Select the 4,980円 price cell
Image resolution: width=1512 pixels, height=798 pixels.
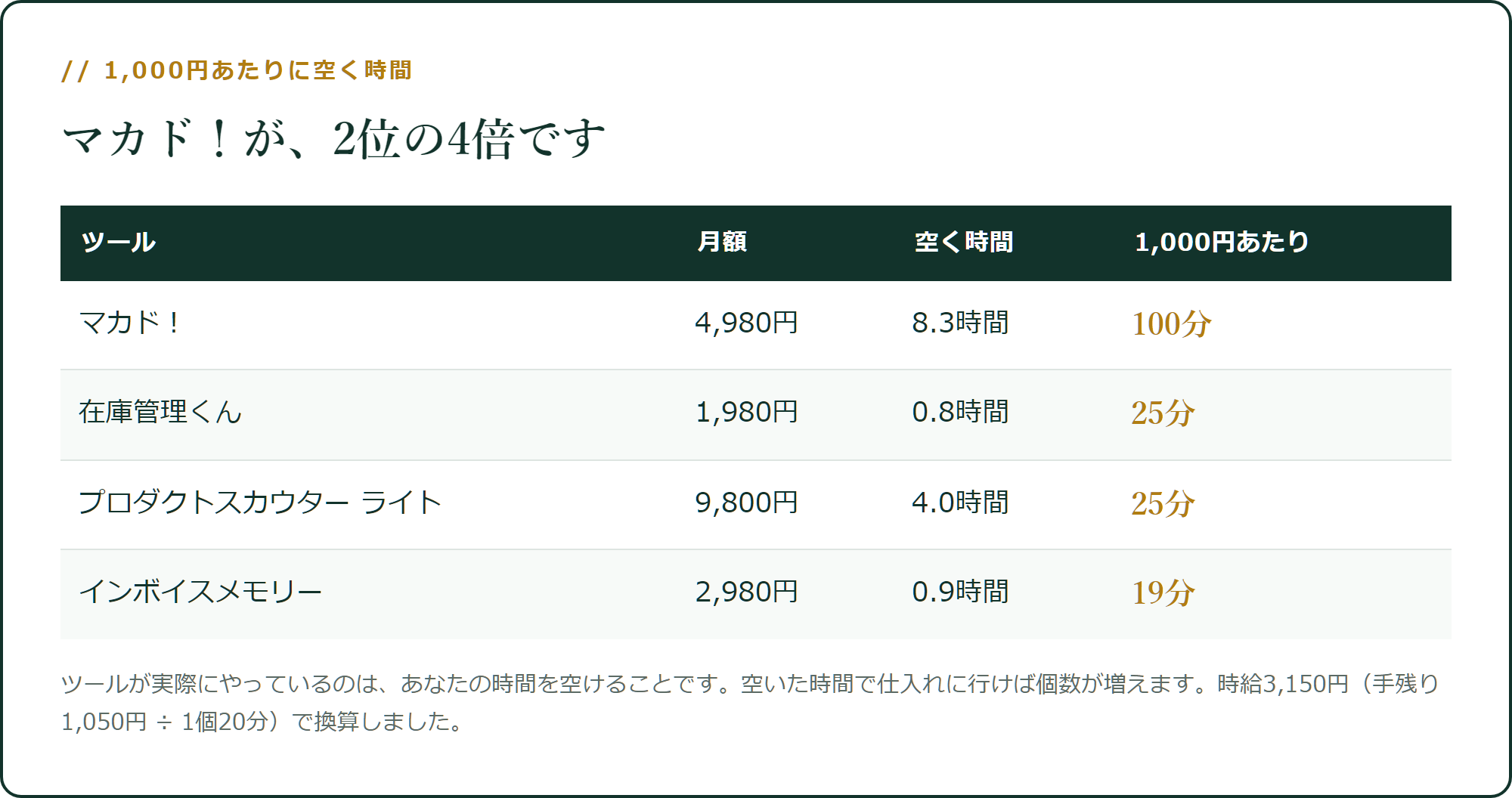pyautogui.click(x=746, y=323)
